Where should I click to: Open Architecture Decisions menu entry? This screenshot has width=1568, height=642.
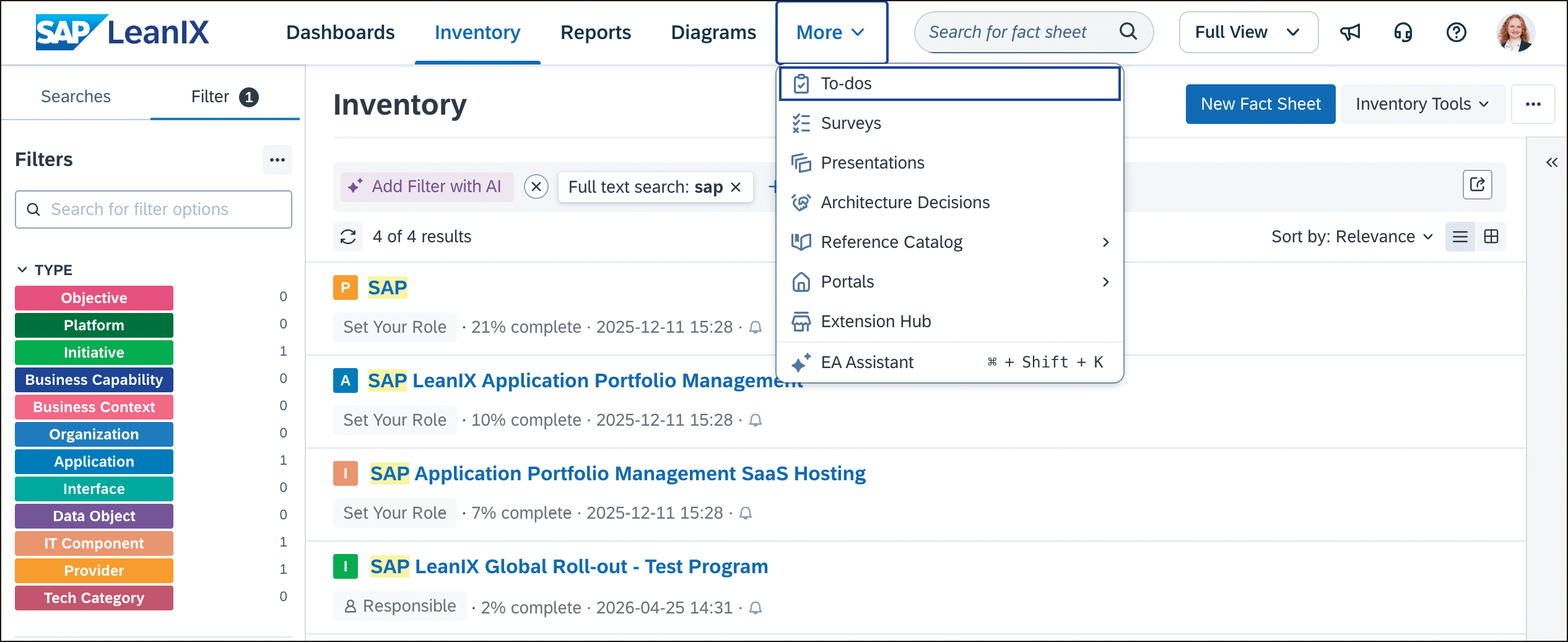[950, 203]
